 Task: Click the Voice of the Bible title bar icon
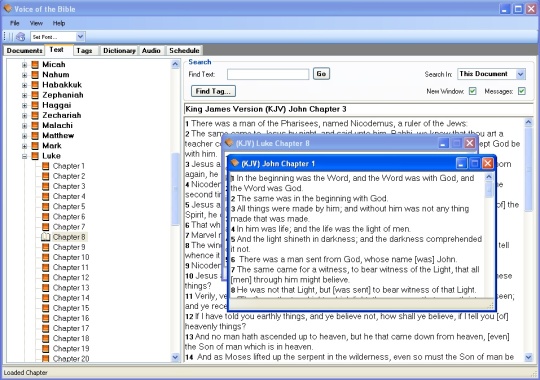(8, 9)
